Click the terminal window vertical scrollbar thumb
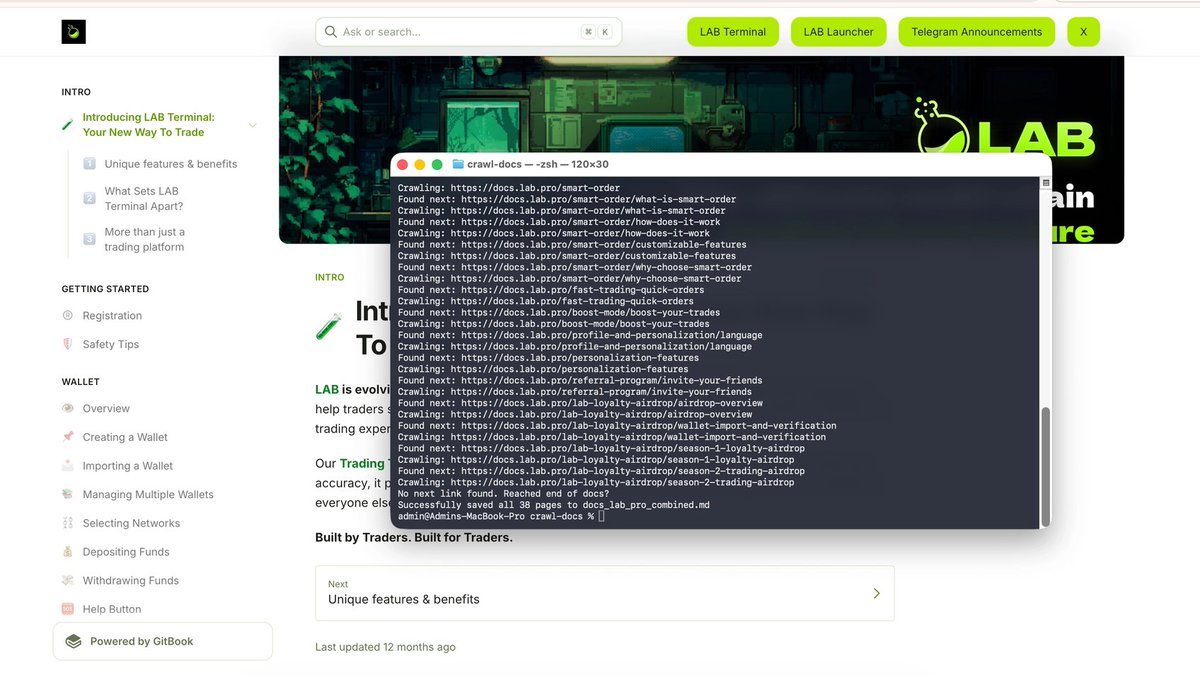The width and height of the screenshot is (1200, 675). pyautogui.click(x=1046, y=465)
